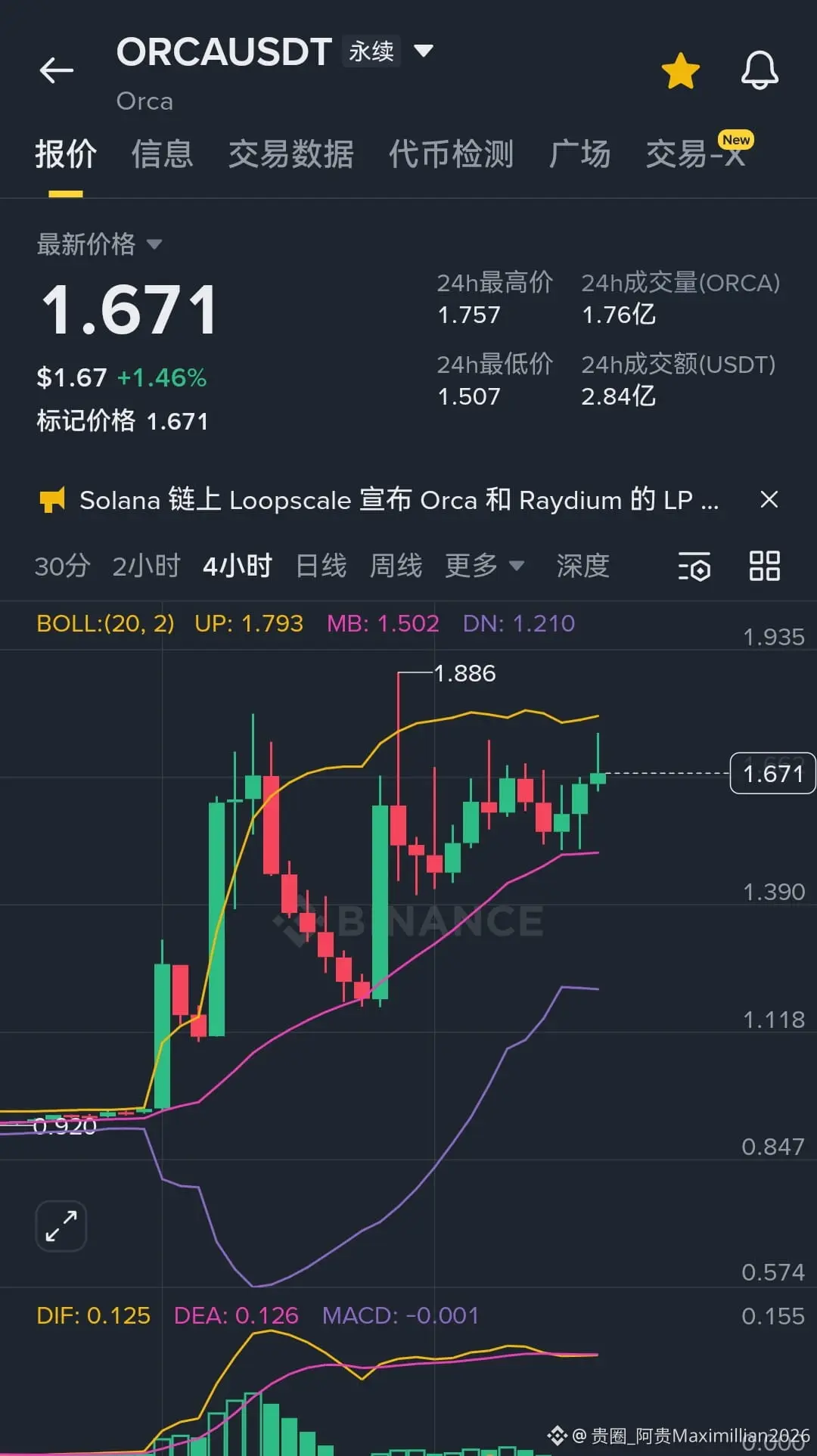This screenshot has width=817, height=1456.
Task: Open the 交易数据 tab
Action: pyautogui.click(x=291, y=154)
